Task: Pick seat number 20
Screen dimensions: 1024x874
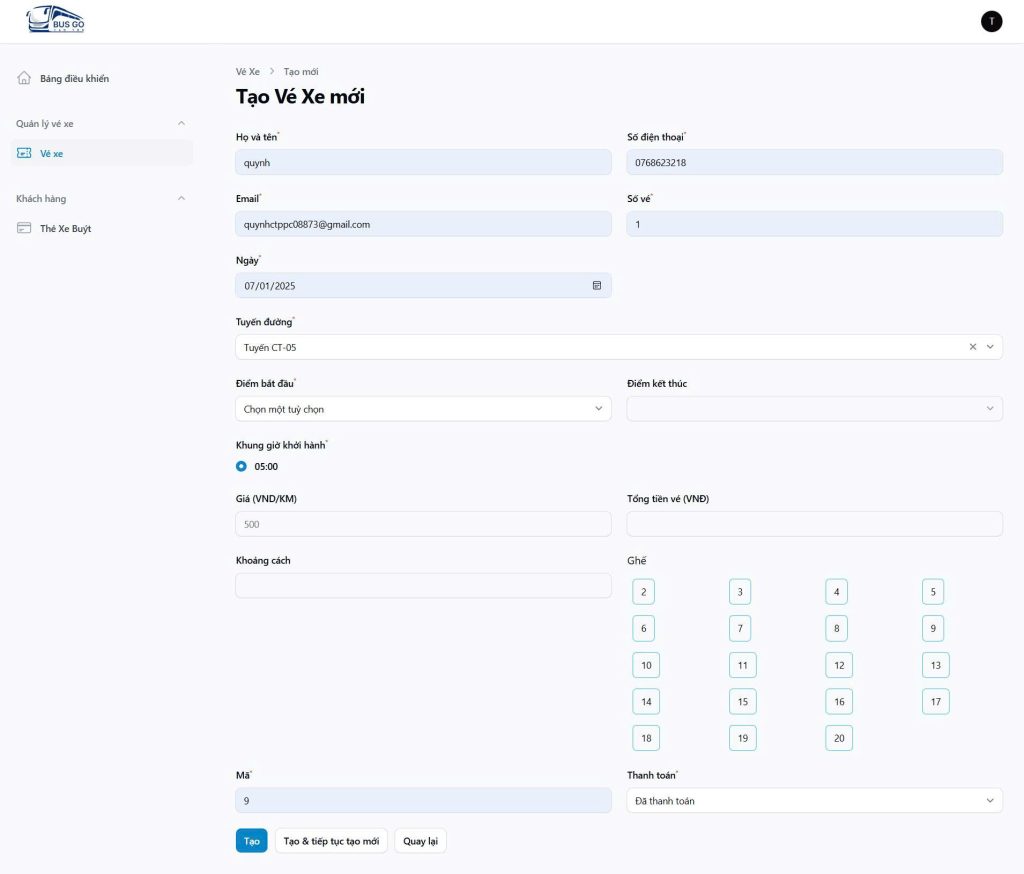Action: click(838, 739)
